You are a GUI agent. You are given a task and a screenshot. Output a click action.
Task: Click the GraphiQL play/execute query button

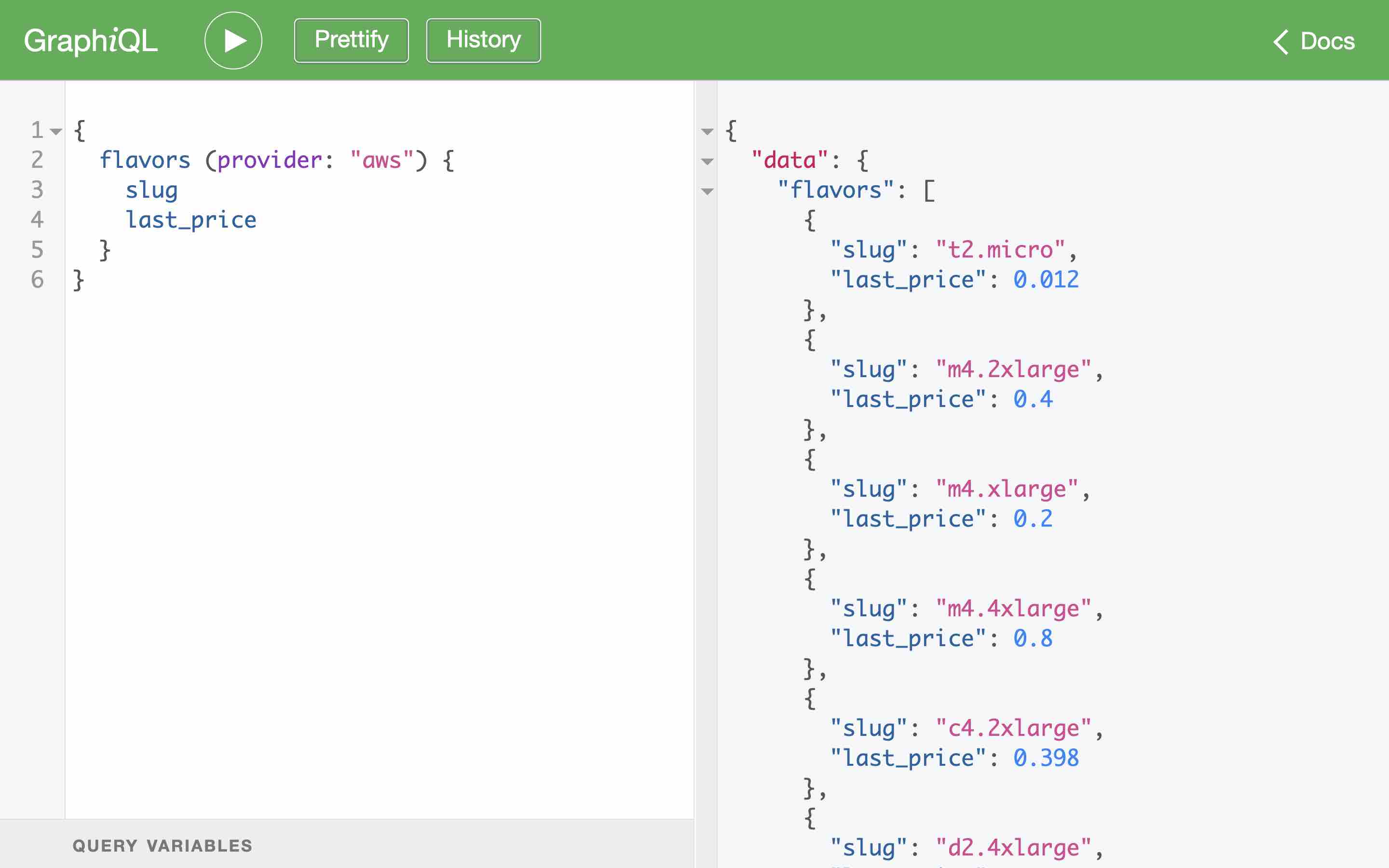[x=233, y=40]
